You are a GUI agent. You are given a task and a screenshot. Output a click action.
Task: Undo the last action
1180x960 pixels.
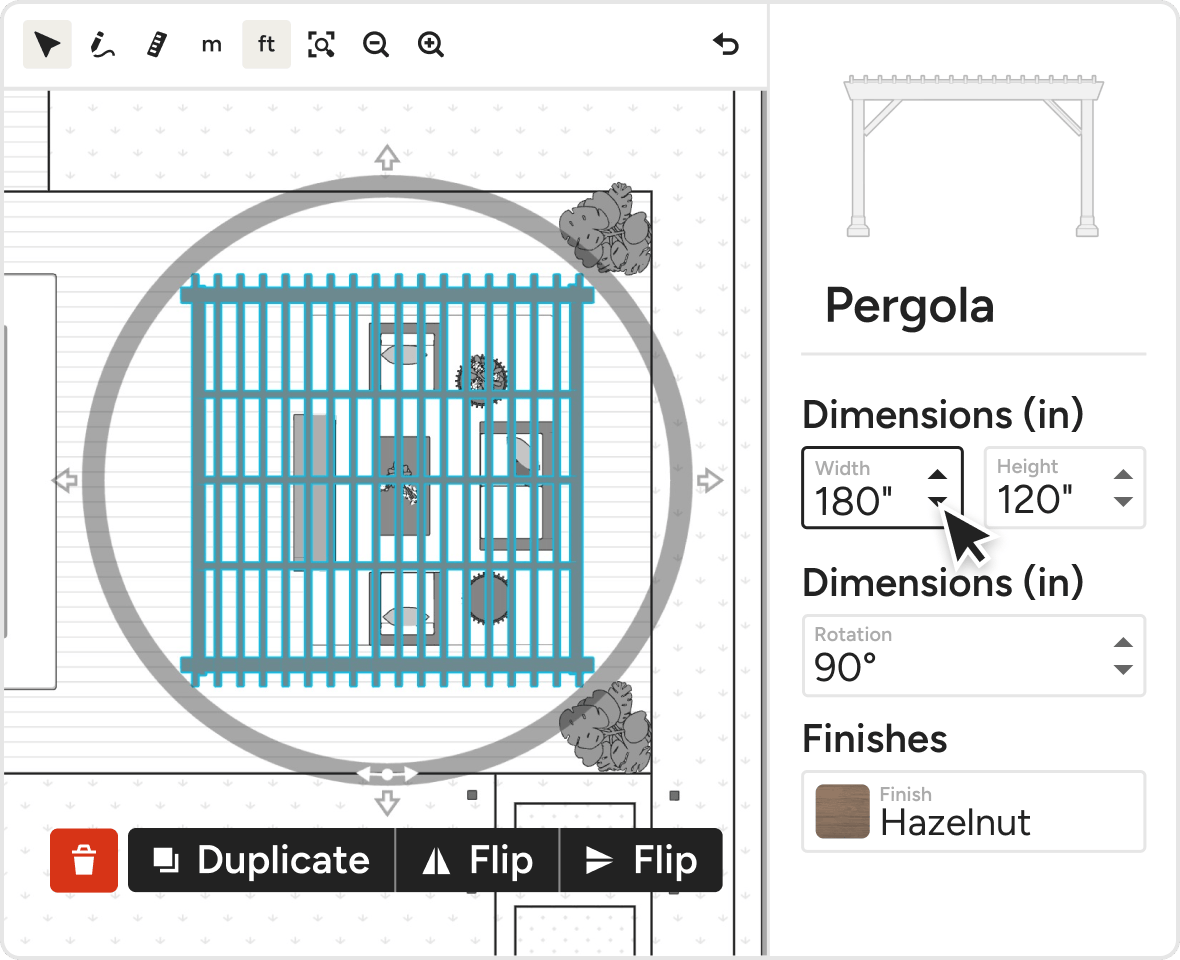coord(726,45)
